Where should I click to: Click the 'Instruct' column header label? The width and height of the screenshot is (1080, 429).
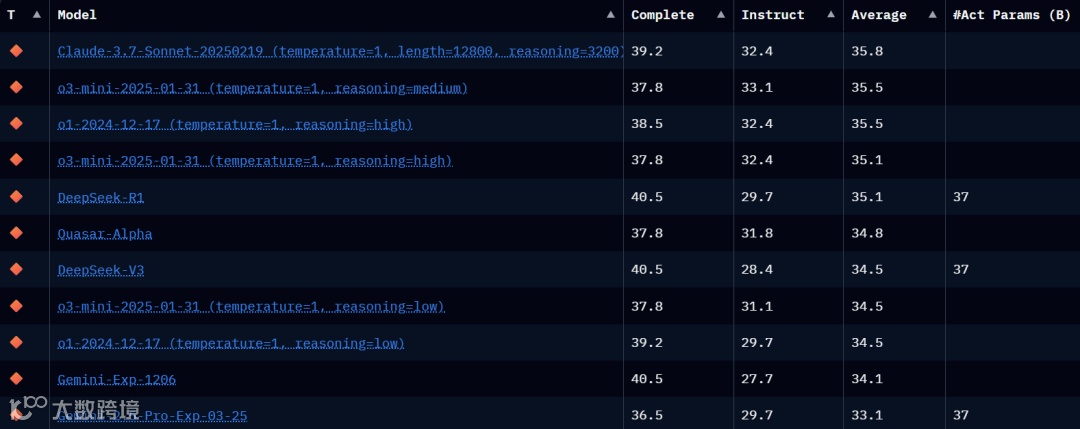point(773,14)
